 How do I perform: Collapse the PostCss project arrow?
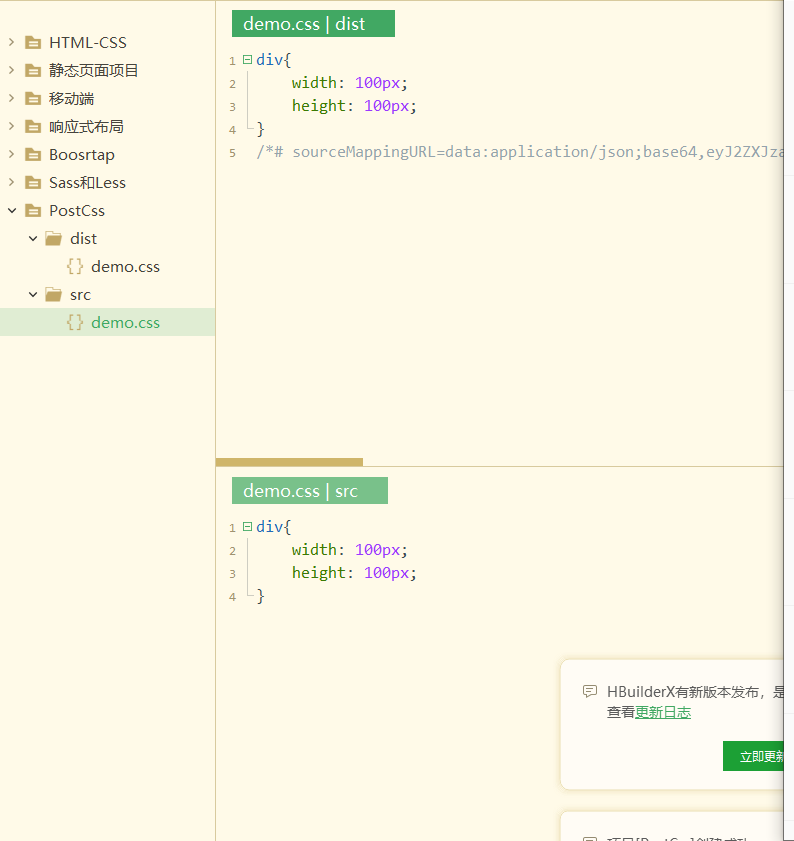[x=12, y=210]
